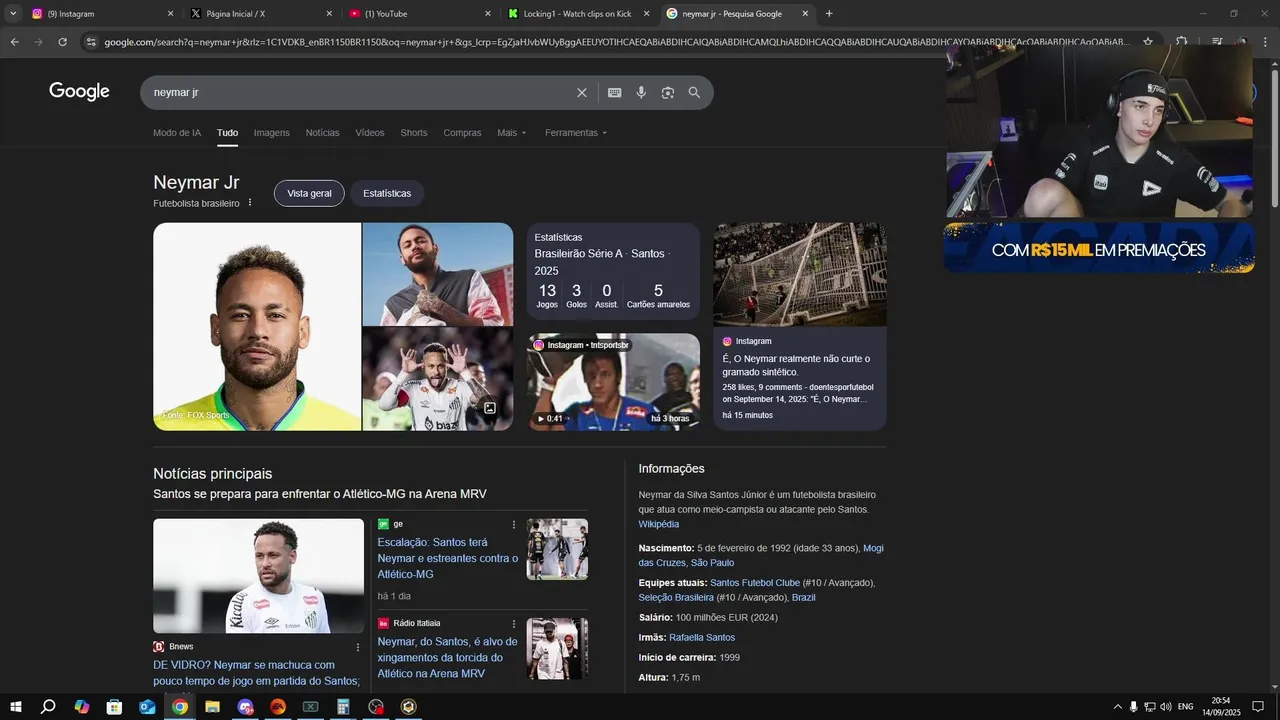1280x720 pixels.
Task: Click the magnifying glass search button
Action: point(694,92)
